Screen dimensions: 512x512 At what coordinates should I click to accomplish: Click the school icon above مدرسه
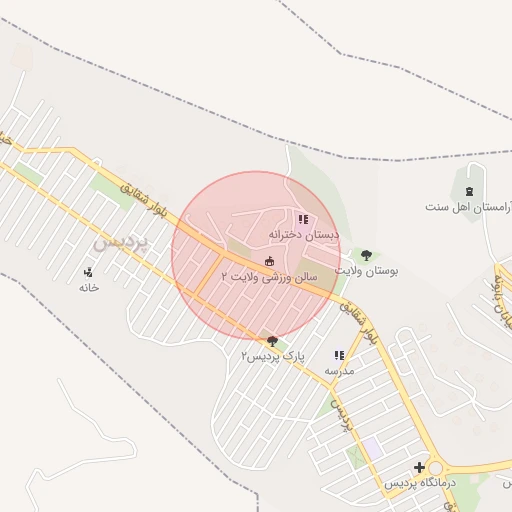coord(339,355)
